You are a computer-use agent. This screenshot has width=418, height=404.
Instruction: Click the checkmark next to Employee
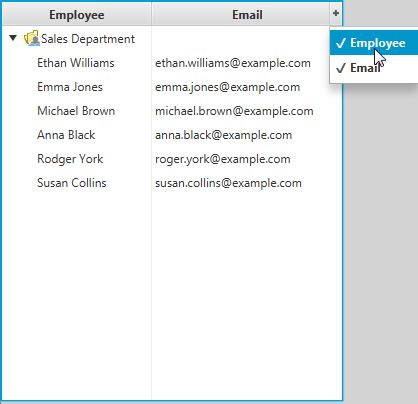coord(341,43)
